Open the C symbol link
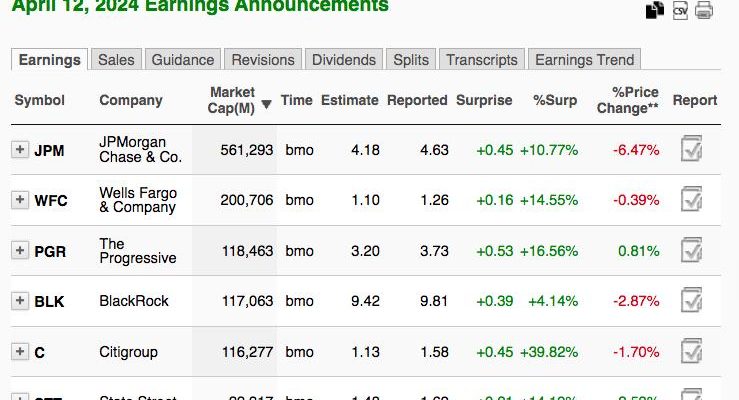Viewport: 739px width, 400px height. pos(40,352)
